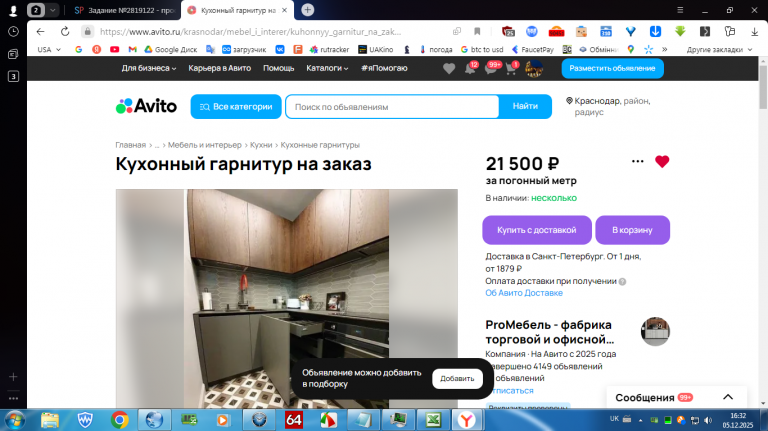This screenshot has width=768, height=431.
Task: Open the sidebar three-dots more options
Action: point(13,398)
